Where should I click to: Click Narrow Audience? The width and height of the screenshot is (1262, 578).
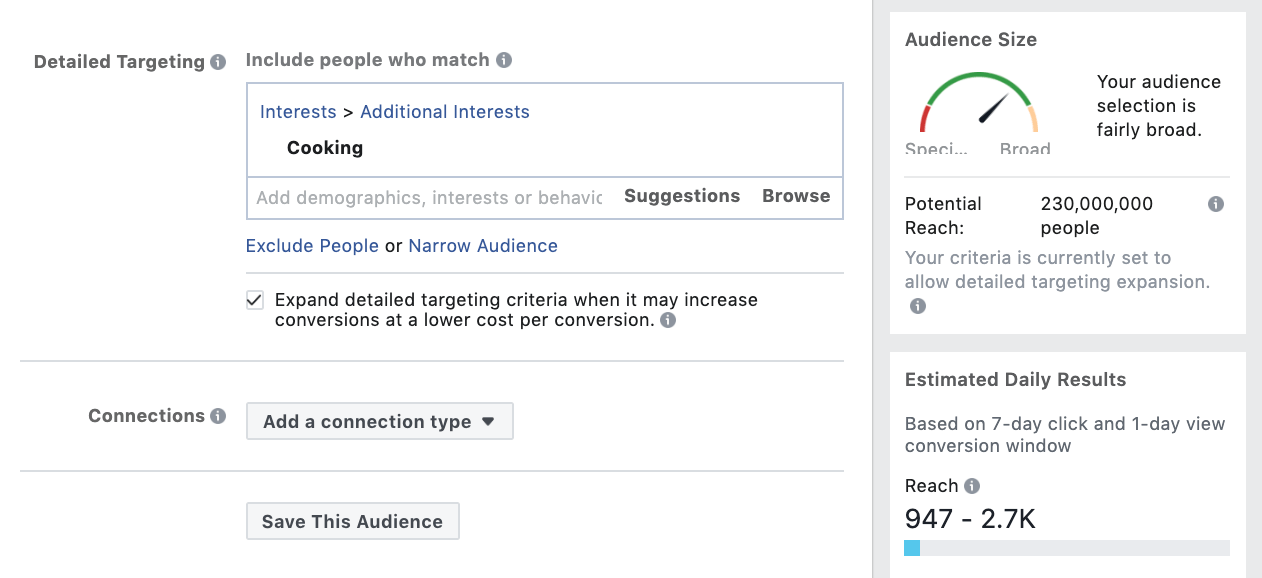tap(483, 245)
